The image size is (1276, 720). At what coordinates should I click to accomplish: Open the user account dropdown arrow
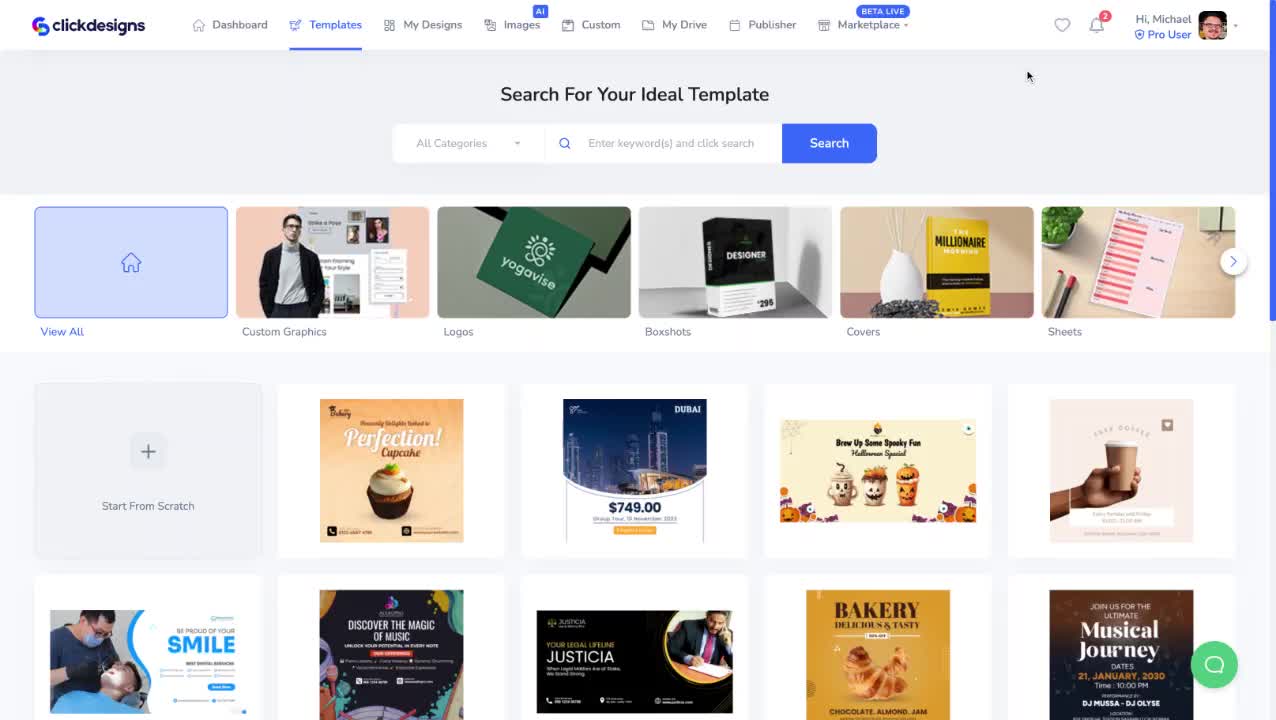pyautogui.click(x=1236, y=26)
